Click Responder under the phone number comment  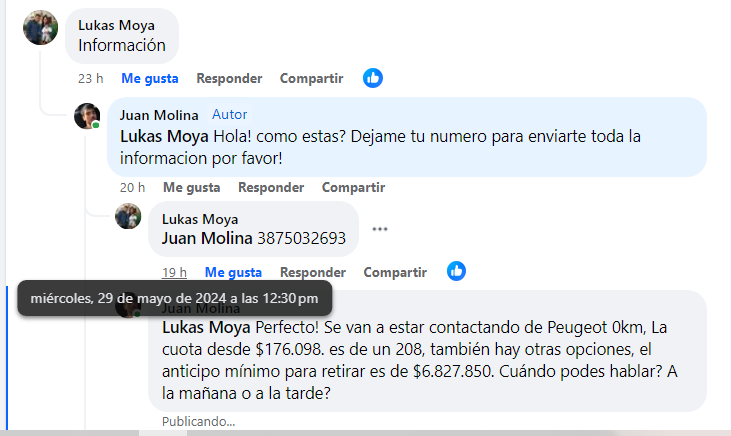(313, 272)
